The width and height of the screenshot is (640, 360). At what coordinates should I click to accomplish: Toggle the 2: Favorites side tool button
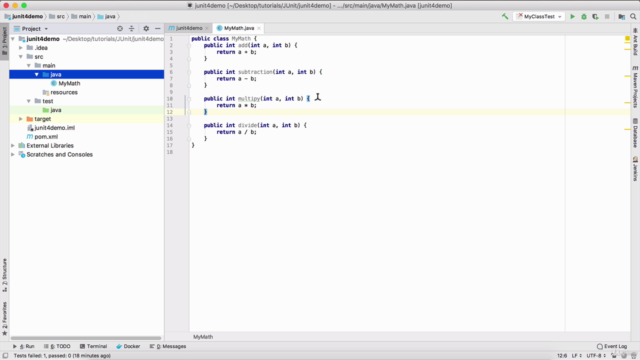point(4,319)
